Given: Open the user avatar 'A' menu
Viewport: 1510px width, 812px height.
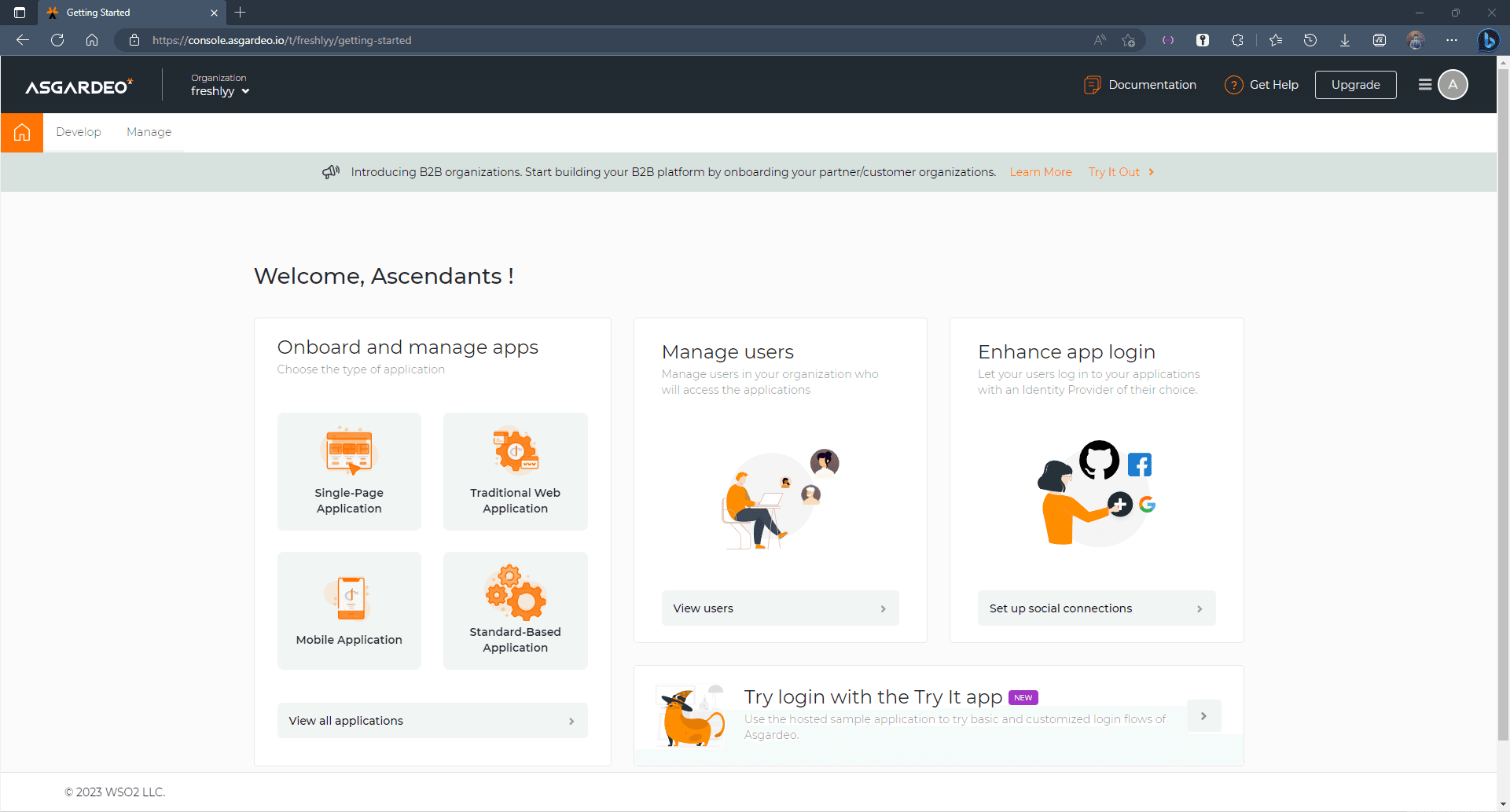Looking at the screenshot, I should click(1453, 85).
